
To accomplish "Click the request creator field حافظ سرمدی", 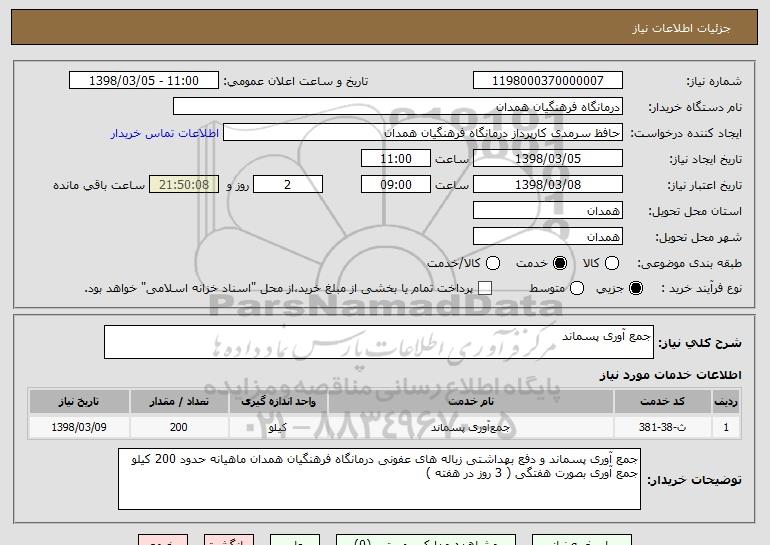I will tap(423, 133).
